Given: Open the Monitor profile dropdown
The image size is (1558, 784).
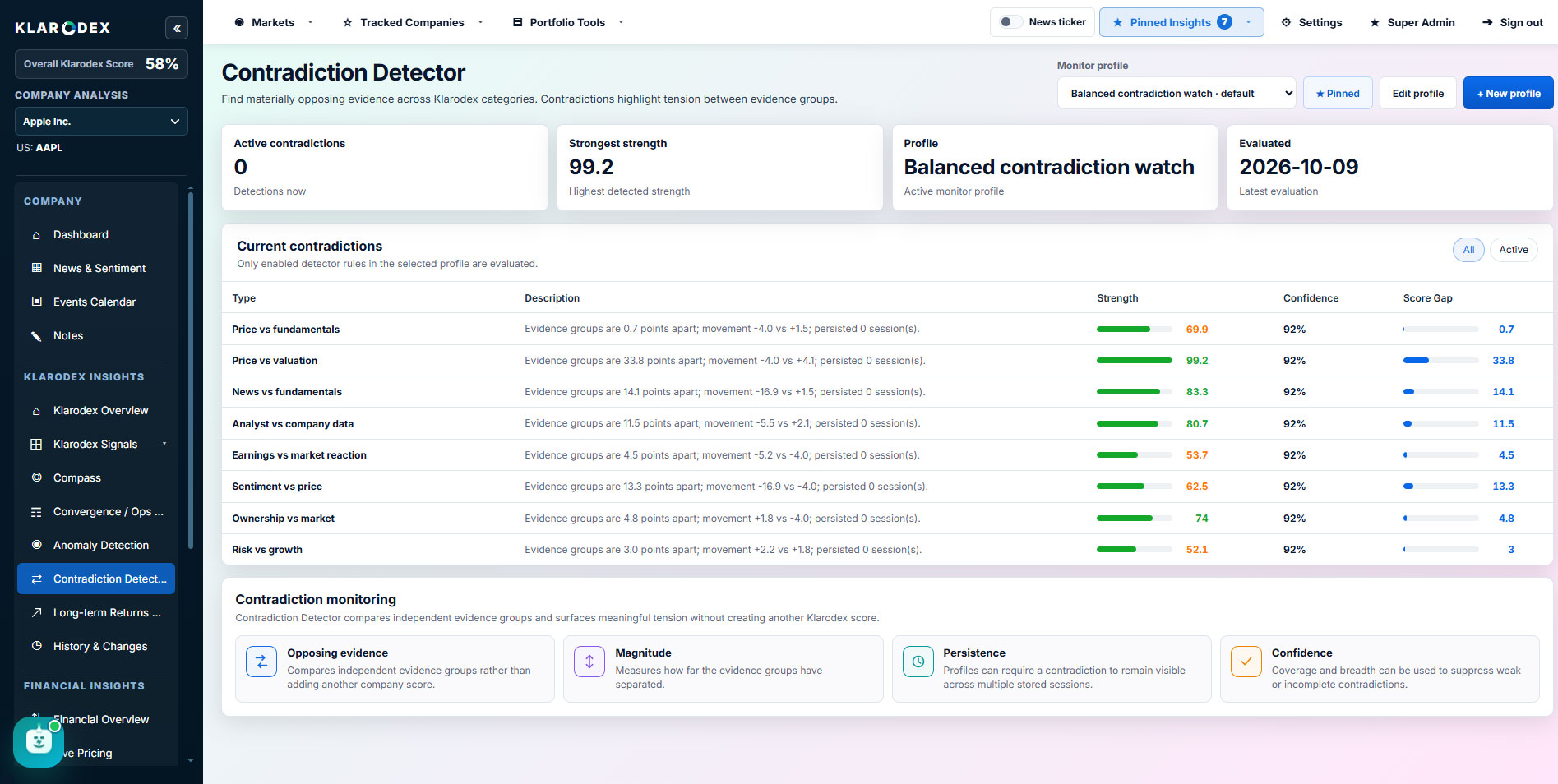Looking at the screenshot, I should 1177,94.
